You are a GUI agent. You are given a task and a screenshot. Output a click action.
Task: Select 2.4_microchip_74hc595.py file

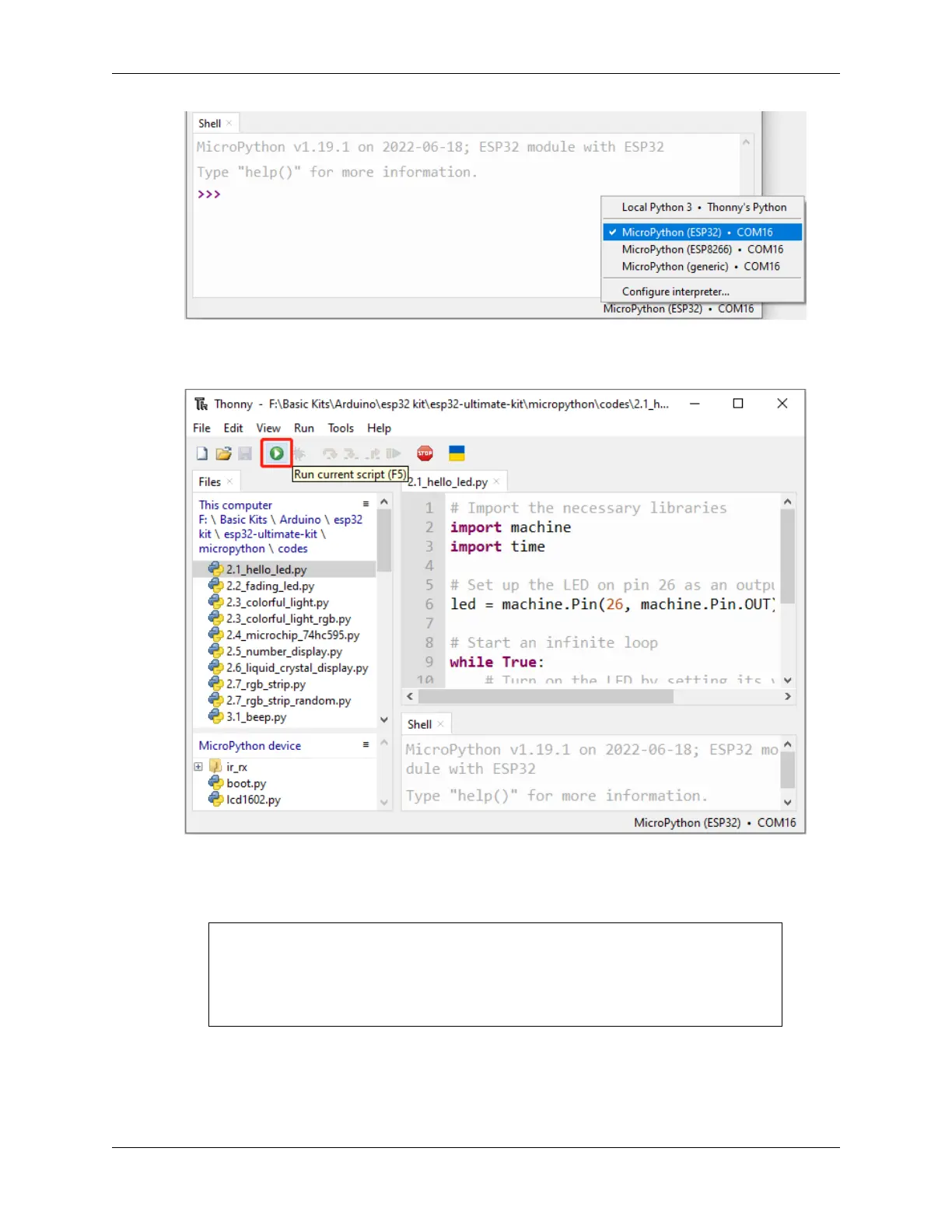coord(285,635)
